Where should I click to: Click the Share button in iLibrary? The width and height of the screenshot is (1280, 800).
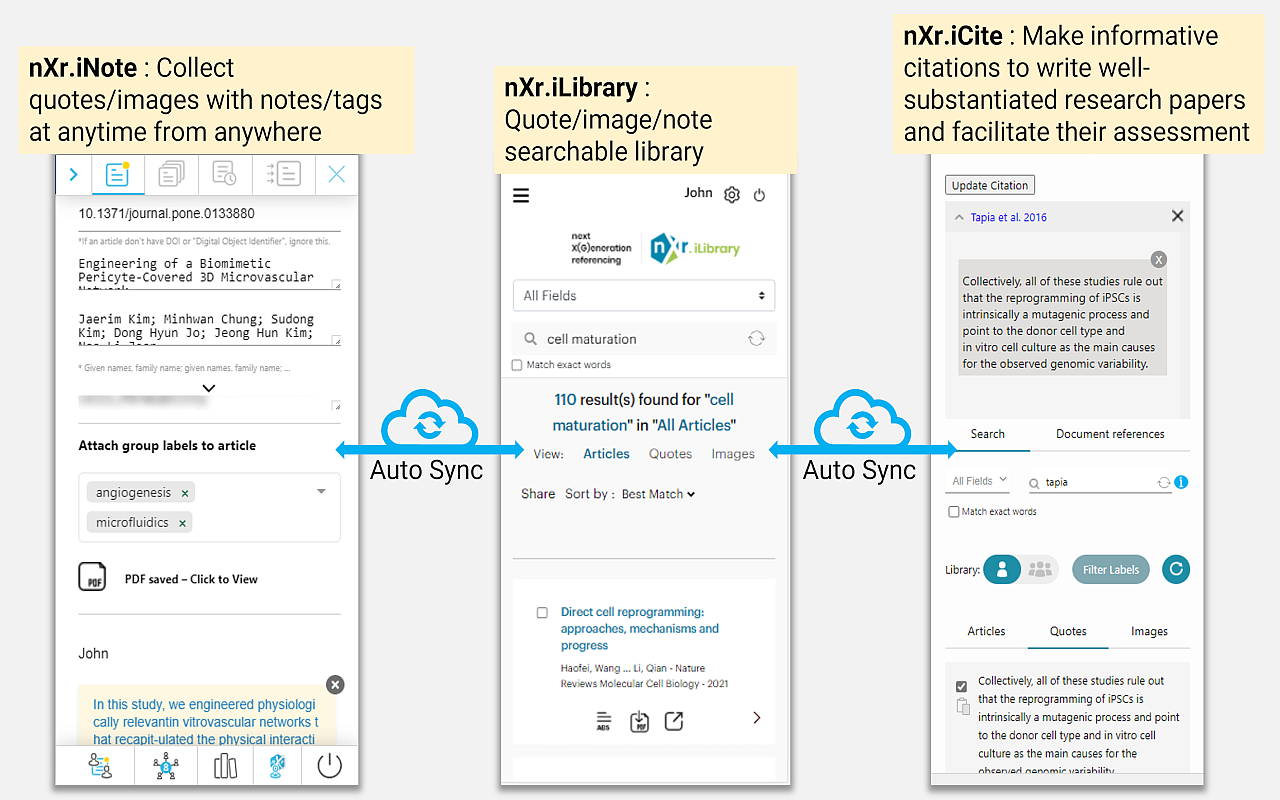(x=538, y=494)
